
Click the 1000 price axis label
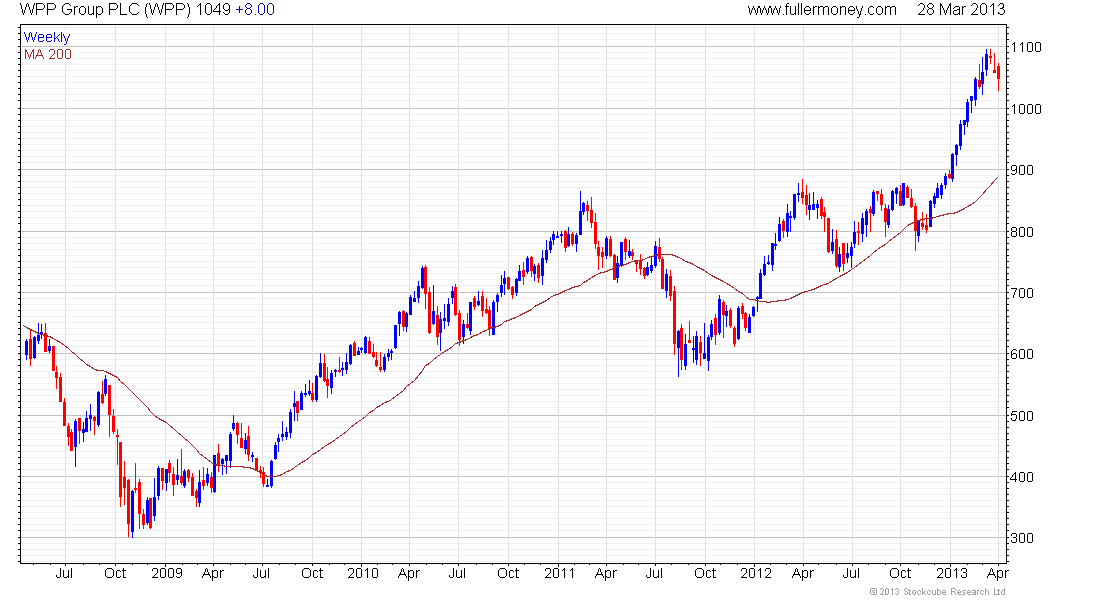click(x=1026, y=109)
